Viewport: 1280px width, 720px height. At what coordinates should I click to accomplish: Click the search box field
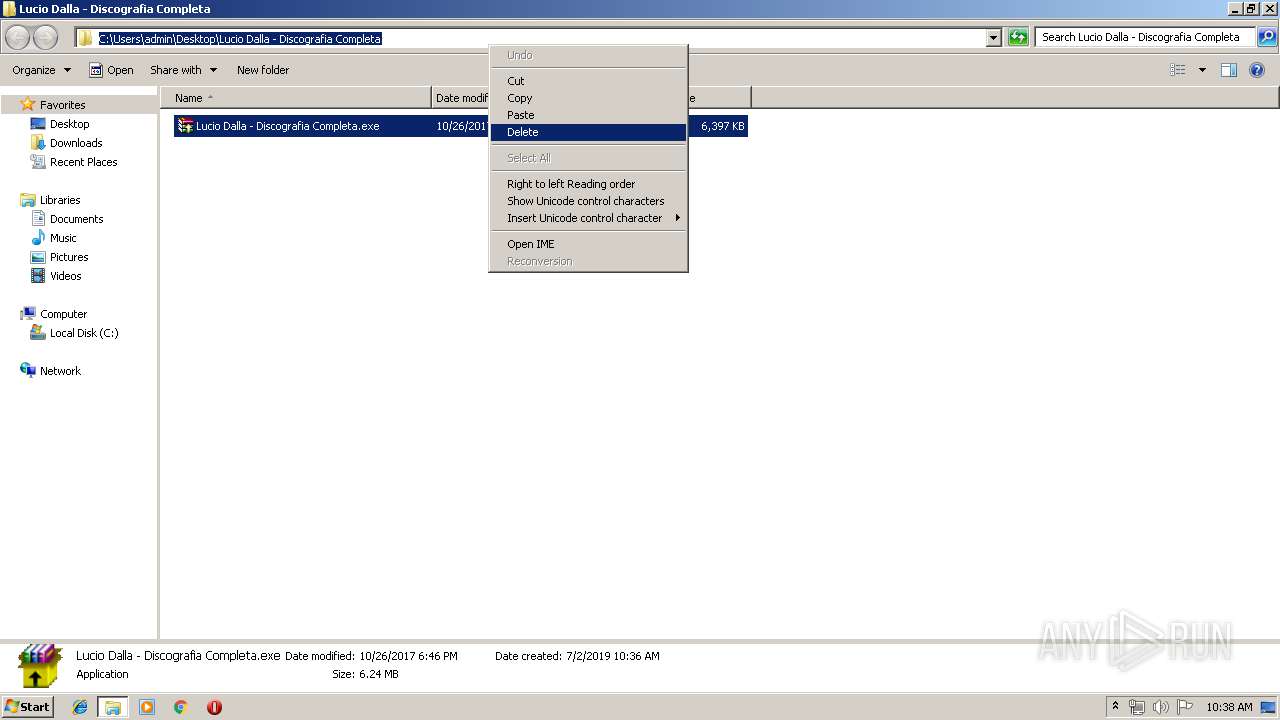(x=1145, y=38)
